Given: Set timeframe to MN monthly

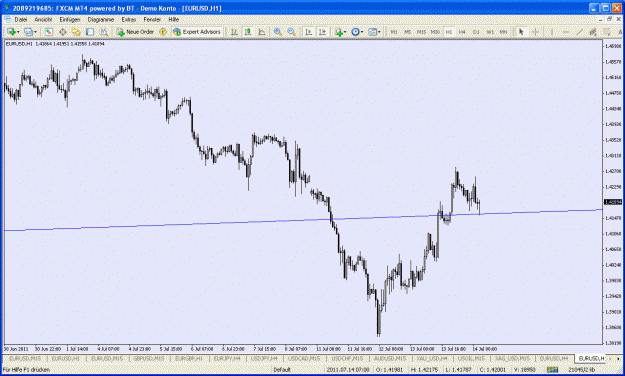Looking at the screenshot, I should click(x=503, y=32).
